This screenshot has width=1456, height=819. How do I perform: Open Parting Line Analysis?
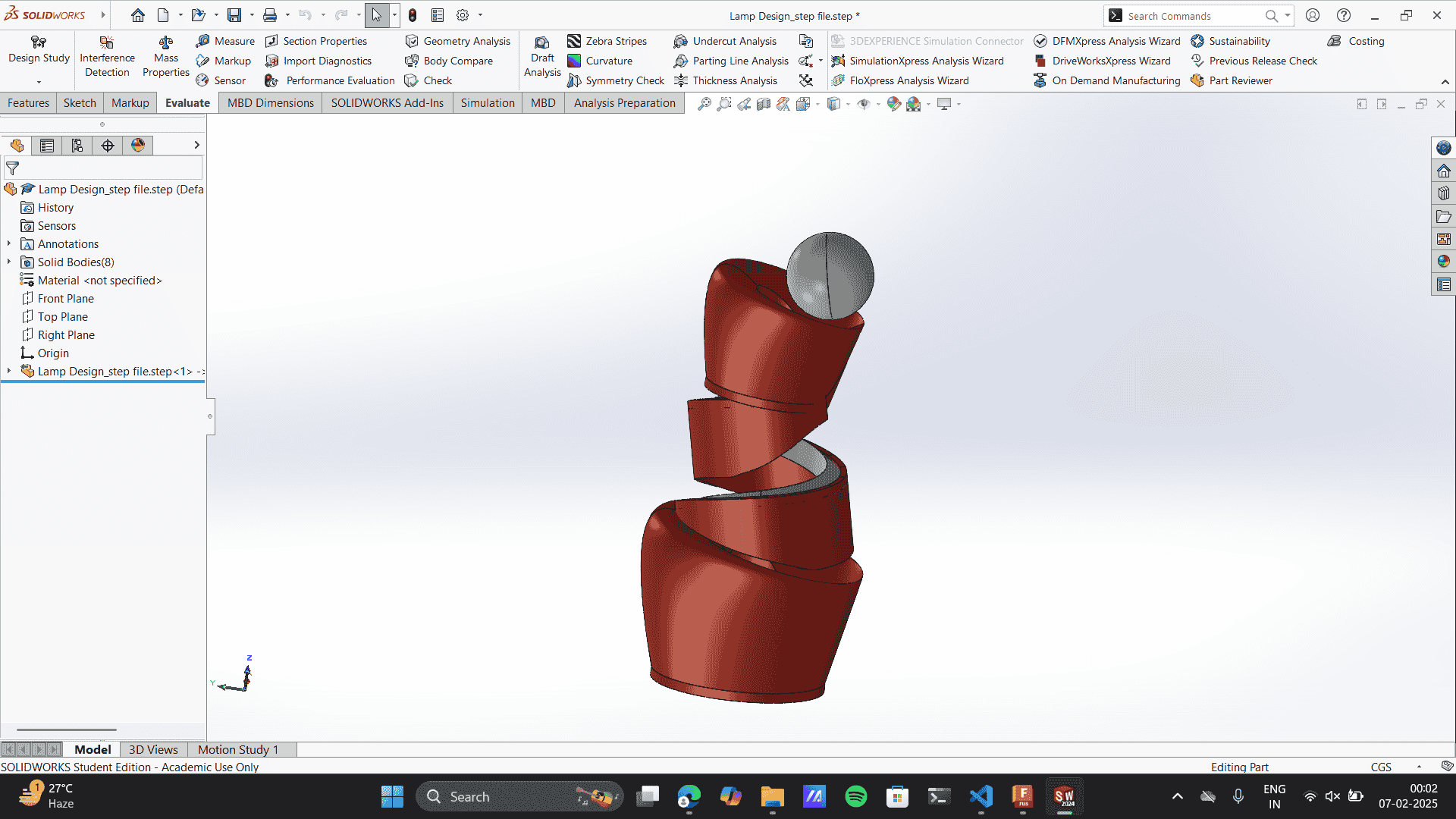[731, 61]
